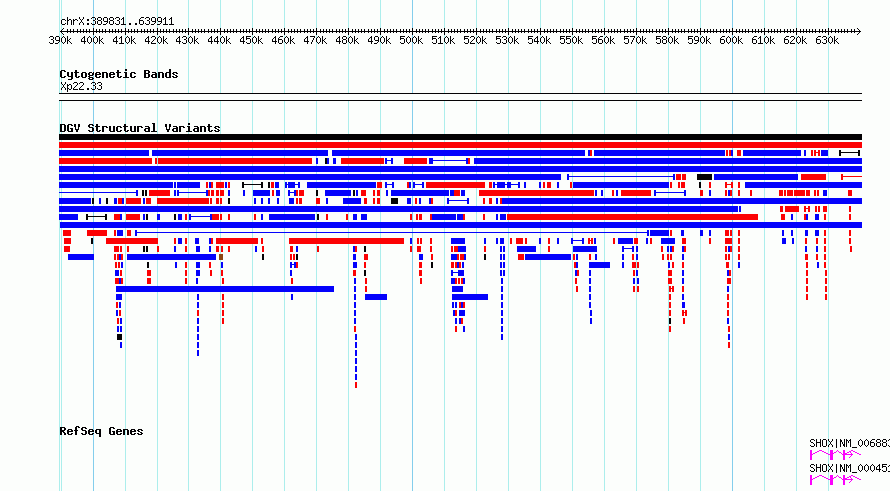Open the SHOX|NM_00045 gene label
Image resolution: width=890 pixels, height=491 pixels.
point(849,468)
